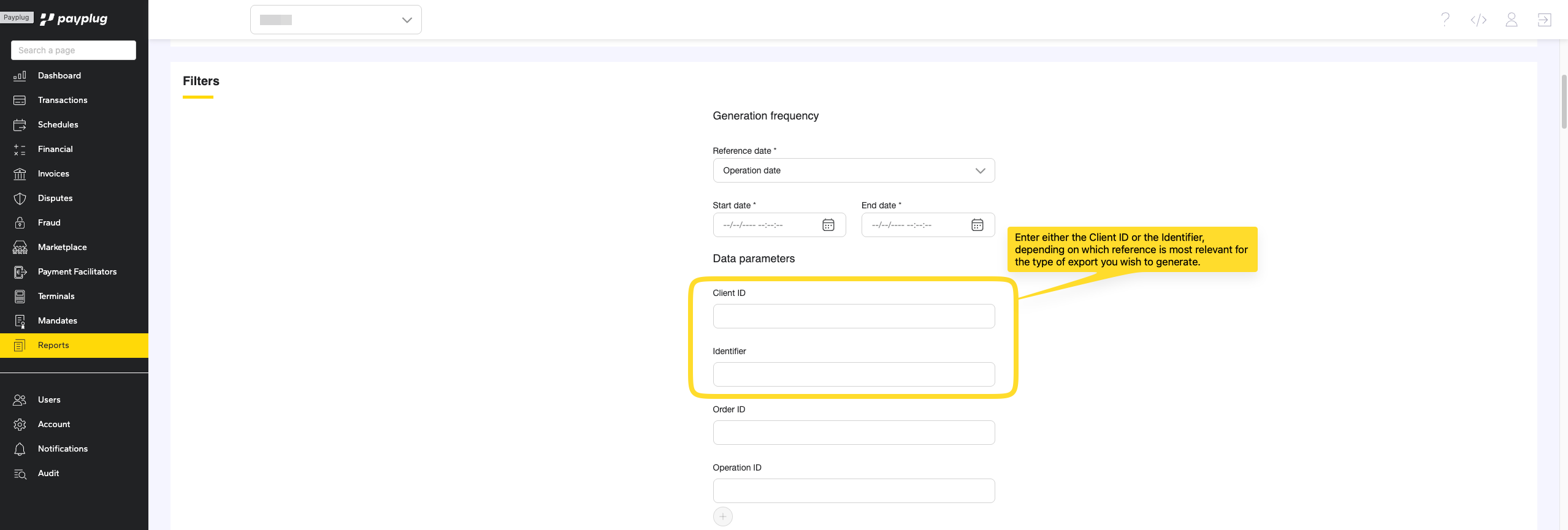Open the account selector dropdown in header
The height and width of the screenshot is (530, 1568).
335,20
